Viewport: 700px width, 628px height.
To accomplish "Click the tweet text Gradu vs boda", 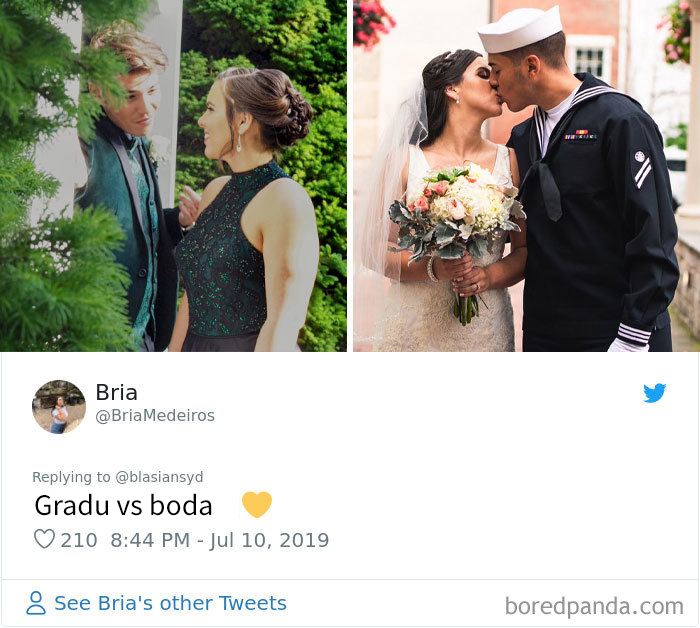I will click(x=123, y=505).
